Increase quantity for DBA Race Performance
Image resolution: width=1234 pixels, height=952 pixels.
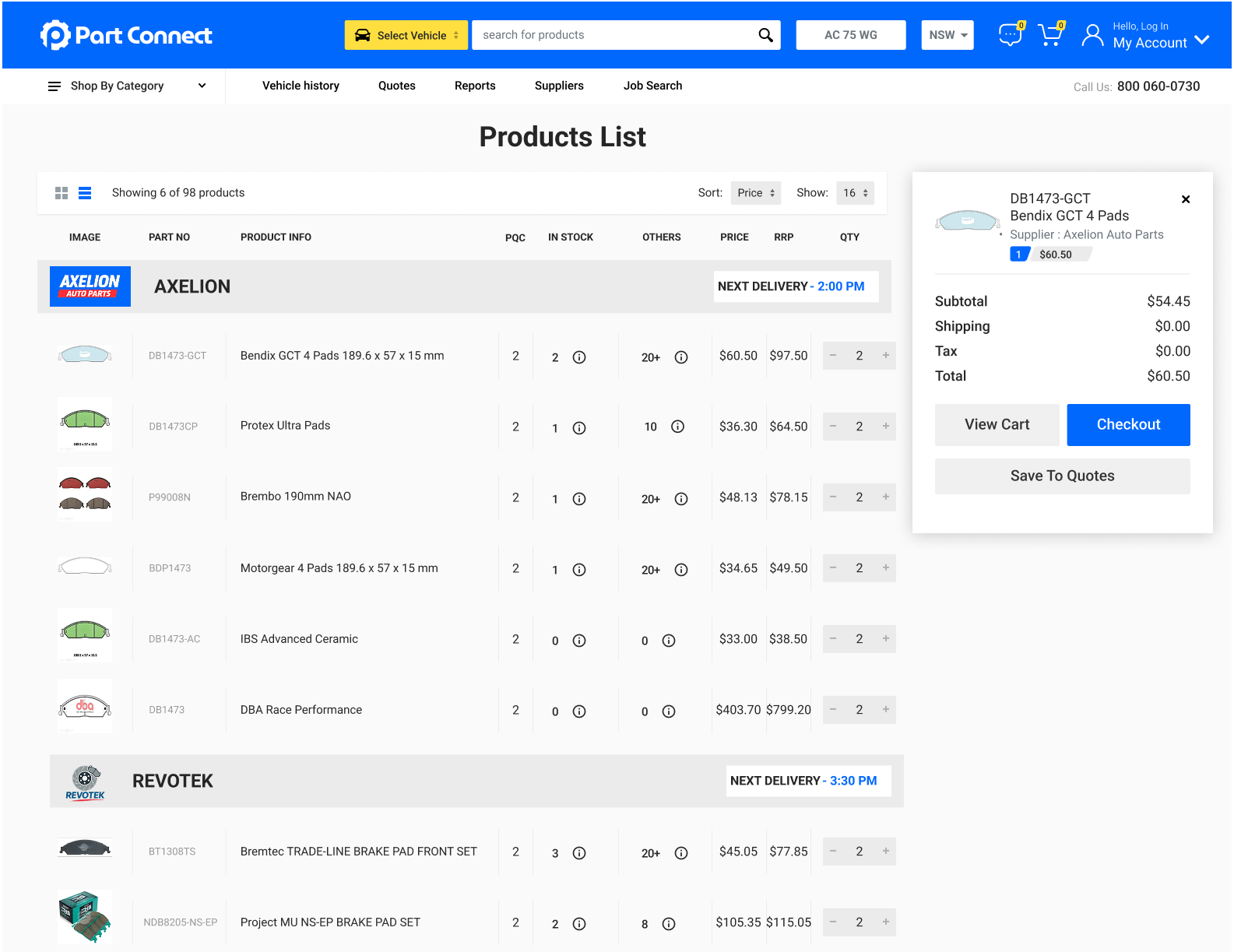(x=886, y=710)
